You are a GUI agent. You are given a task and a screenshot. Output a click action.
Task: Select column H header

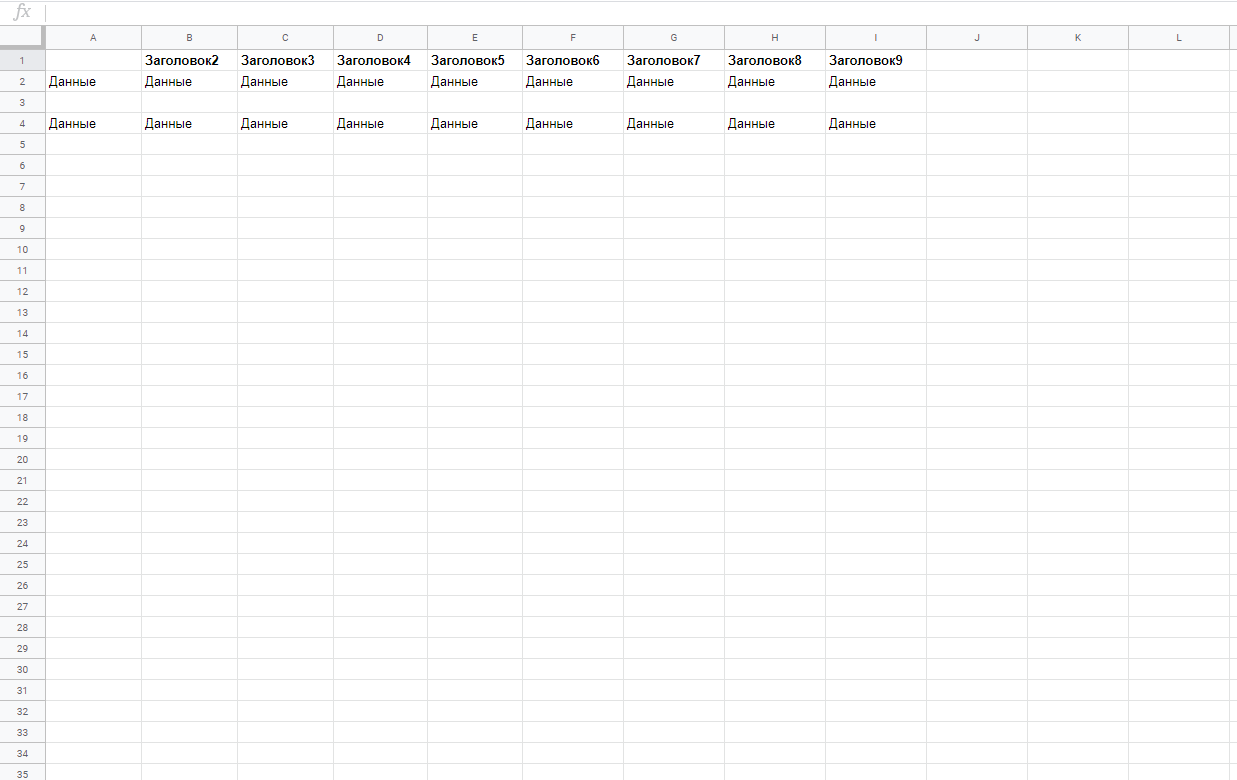[x=775, y=38]
